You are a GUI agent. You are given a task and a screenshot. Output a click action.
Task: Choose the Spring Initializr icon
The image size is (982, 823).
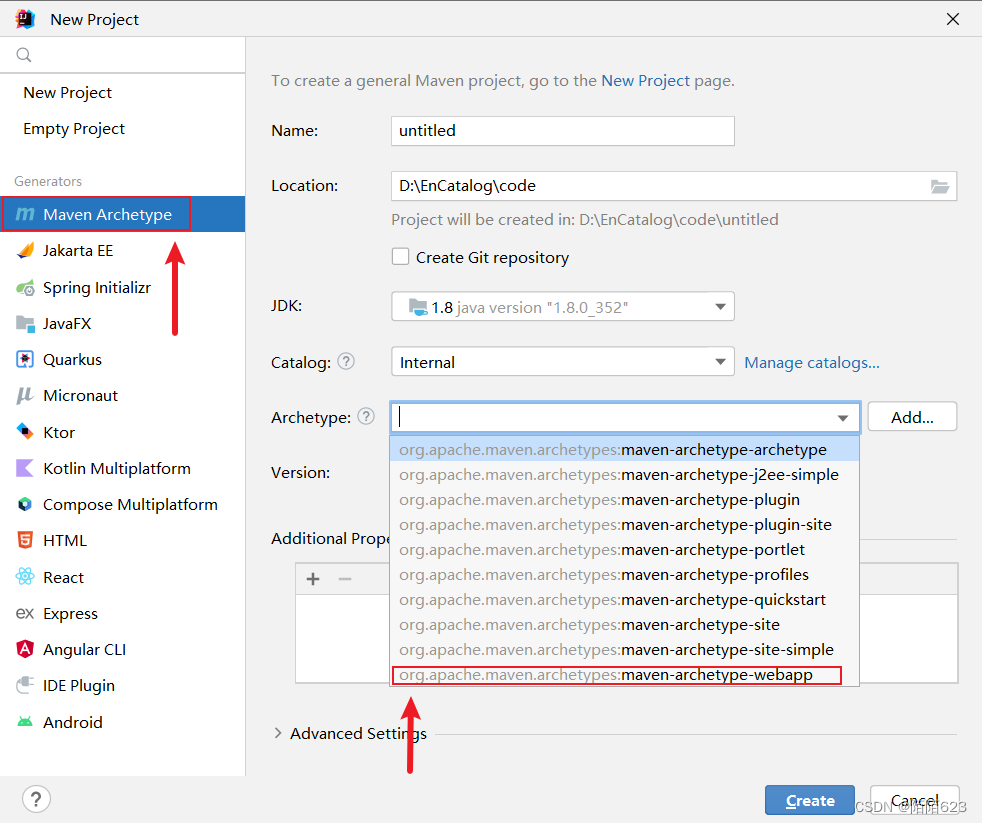click(x=25, y=287)
